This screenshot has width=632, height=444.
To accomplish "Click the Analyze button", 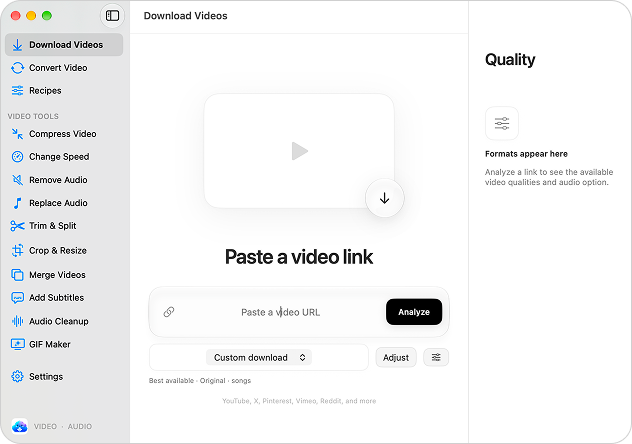I will coord(414,312).
